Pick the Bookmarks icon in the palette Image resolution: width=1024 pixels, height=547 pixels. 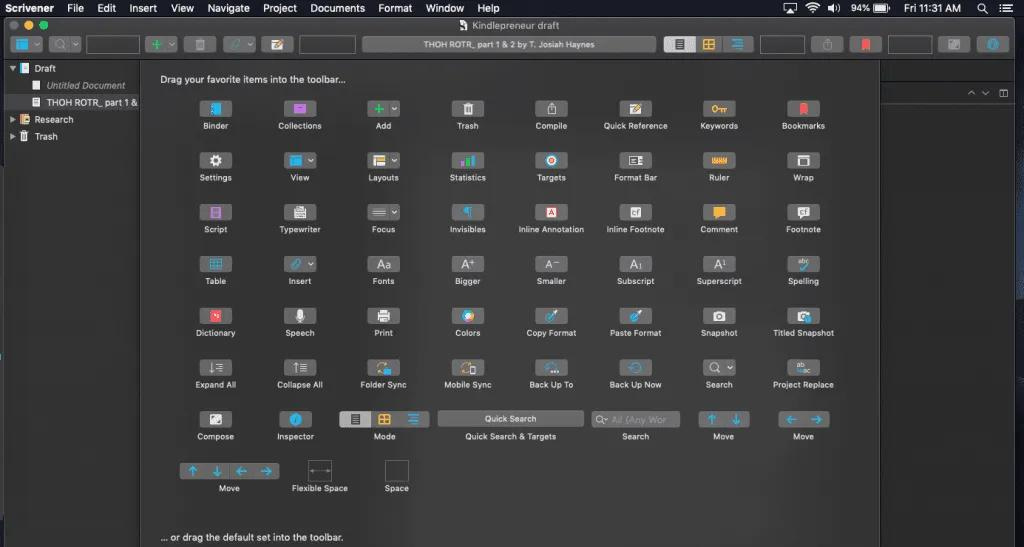click(803, 109)
